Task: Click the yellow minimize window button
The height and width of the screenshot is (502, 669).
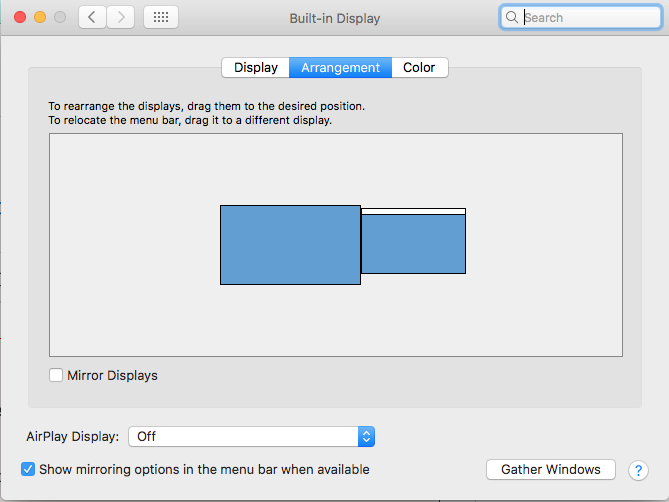Action: pyautogui.click(x=40, y=17)
